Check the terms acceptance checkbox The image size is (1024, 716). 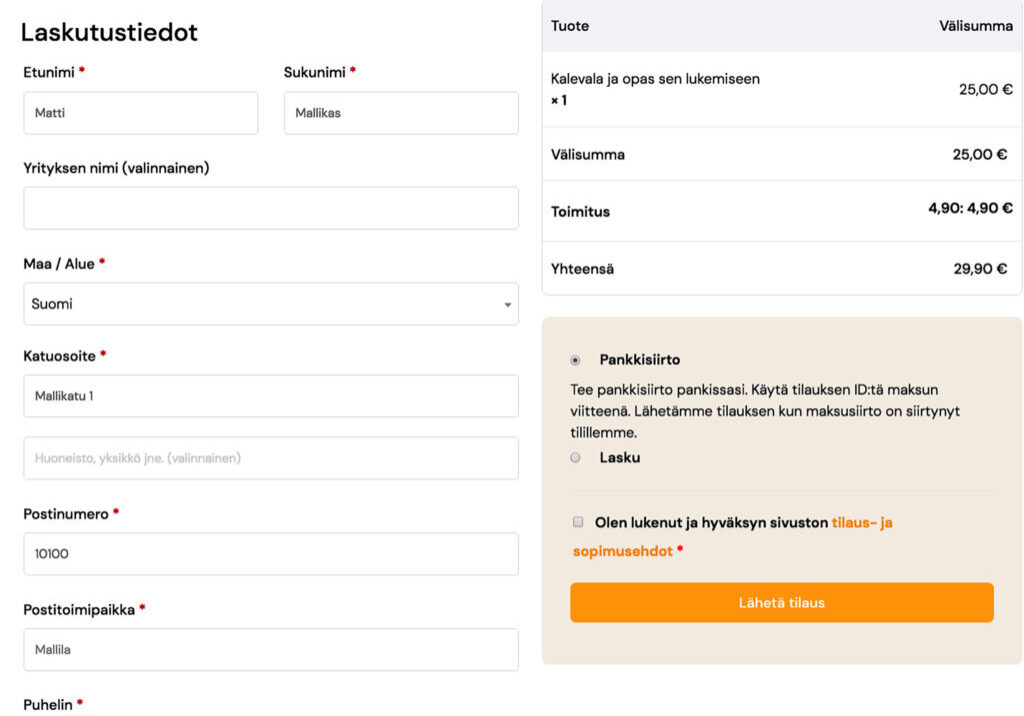click(578, 522)
